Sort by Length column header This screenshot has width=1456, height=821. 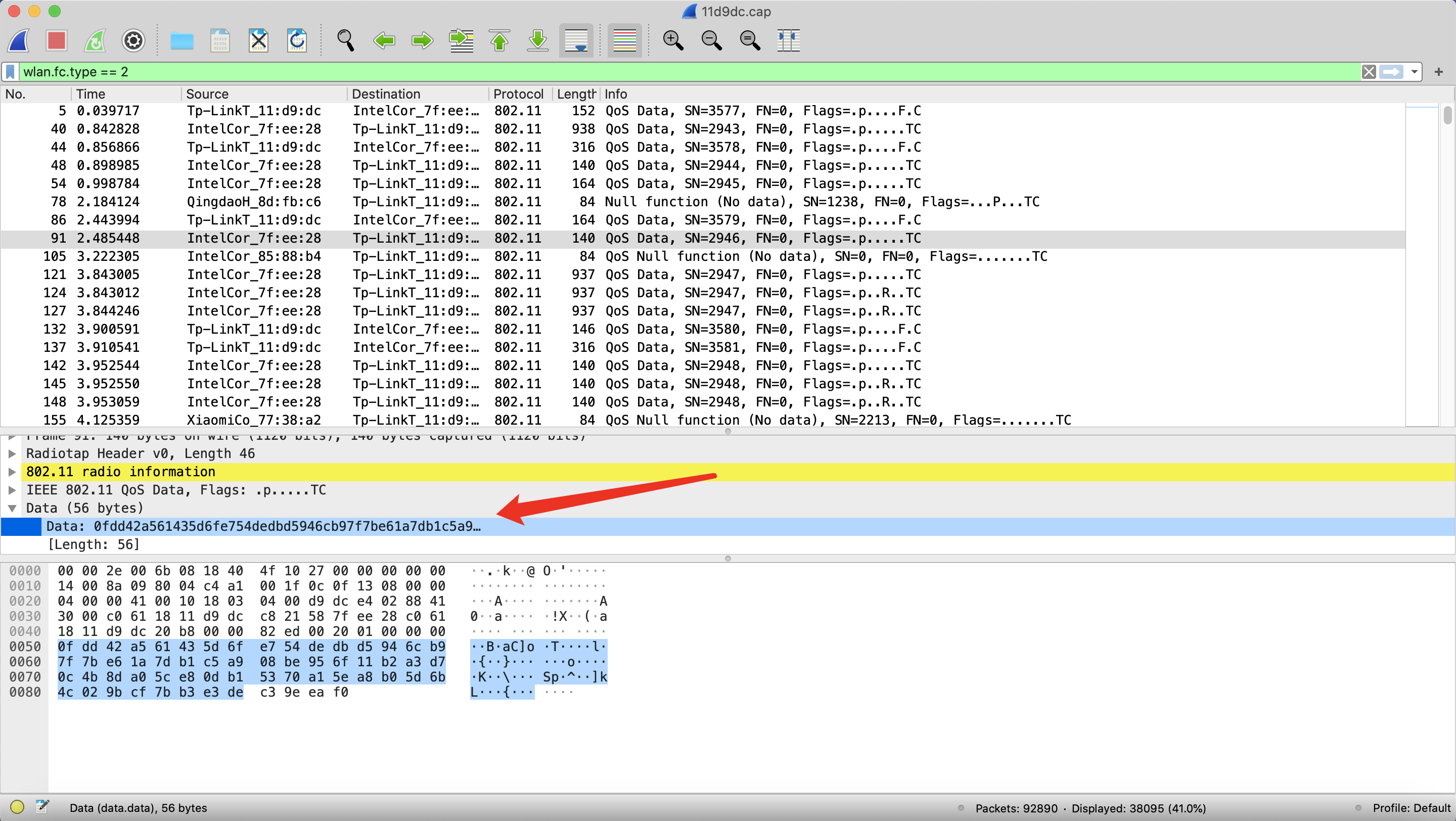pyautogui.click(x=576, y=94)
